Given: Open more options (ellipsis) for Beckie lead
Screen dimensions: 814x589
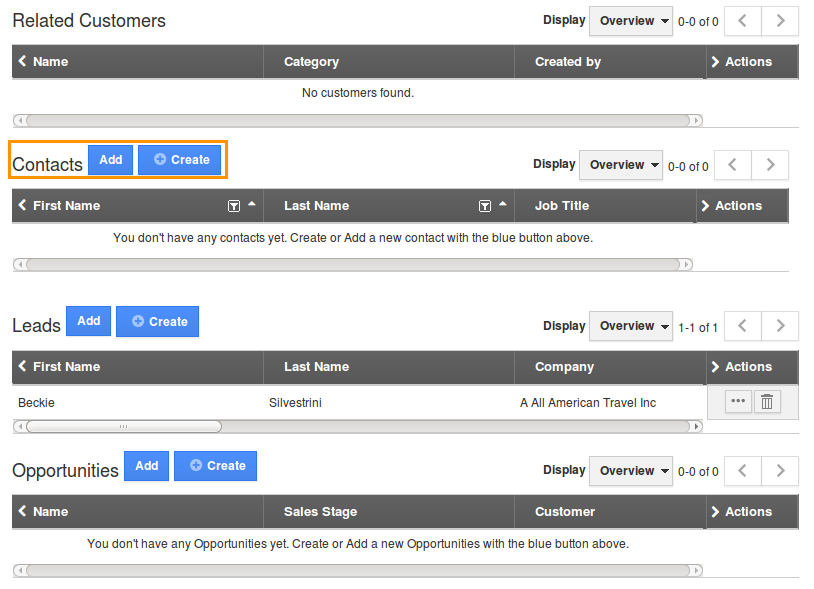Looking at the screenshot, I should click(738, 402).
